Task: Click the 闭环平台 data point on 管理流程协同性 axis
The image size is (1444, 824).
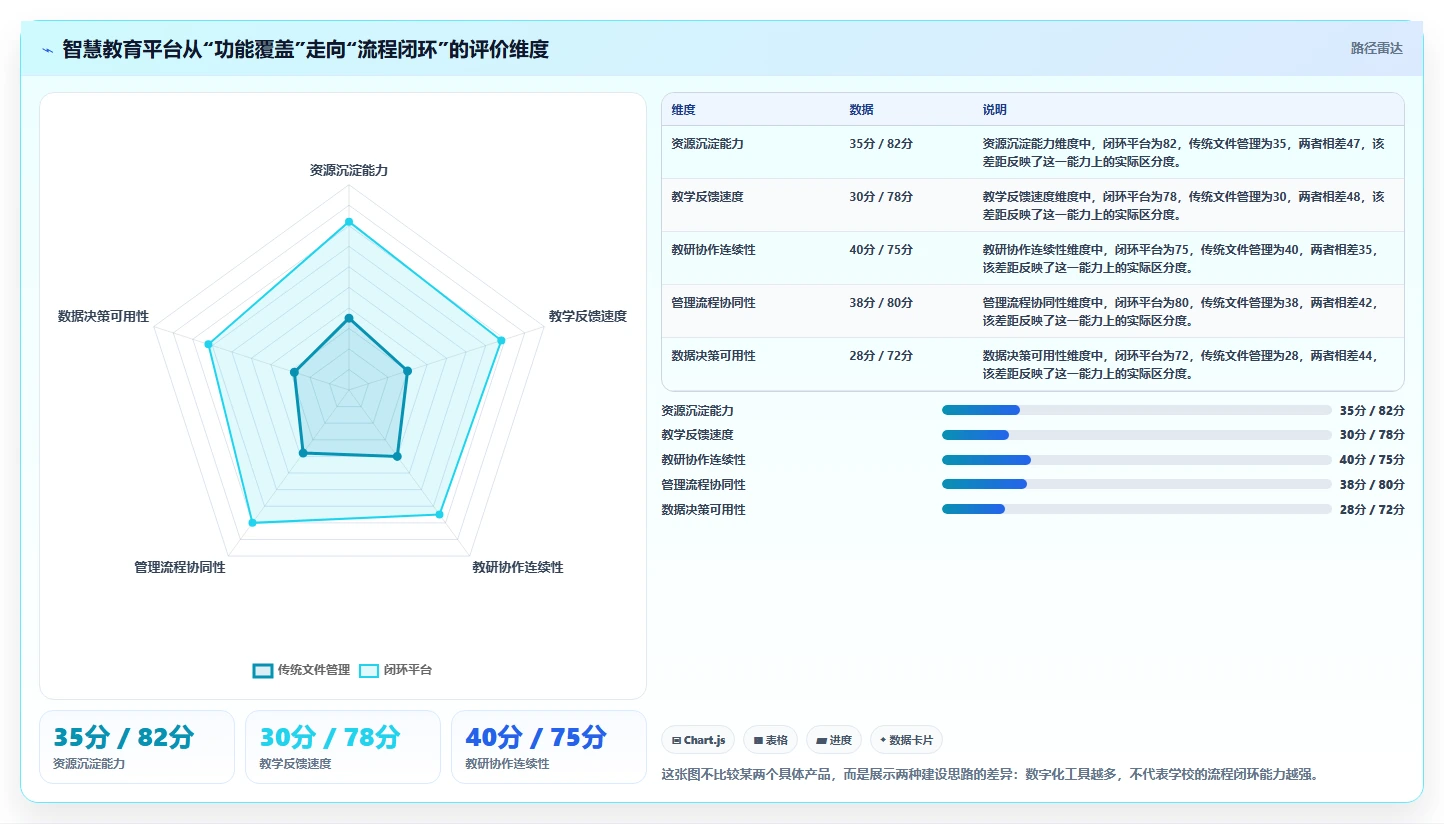Action: [x=252, y=523]
